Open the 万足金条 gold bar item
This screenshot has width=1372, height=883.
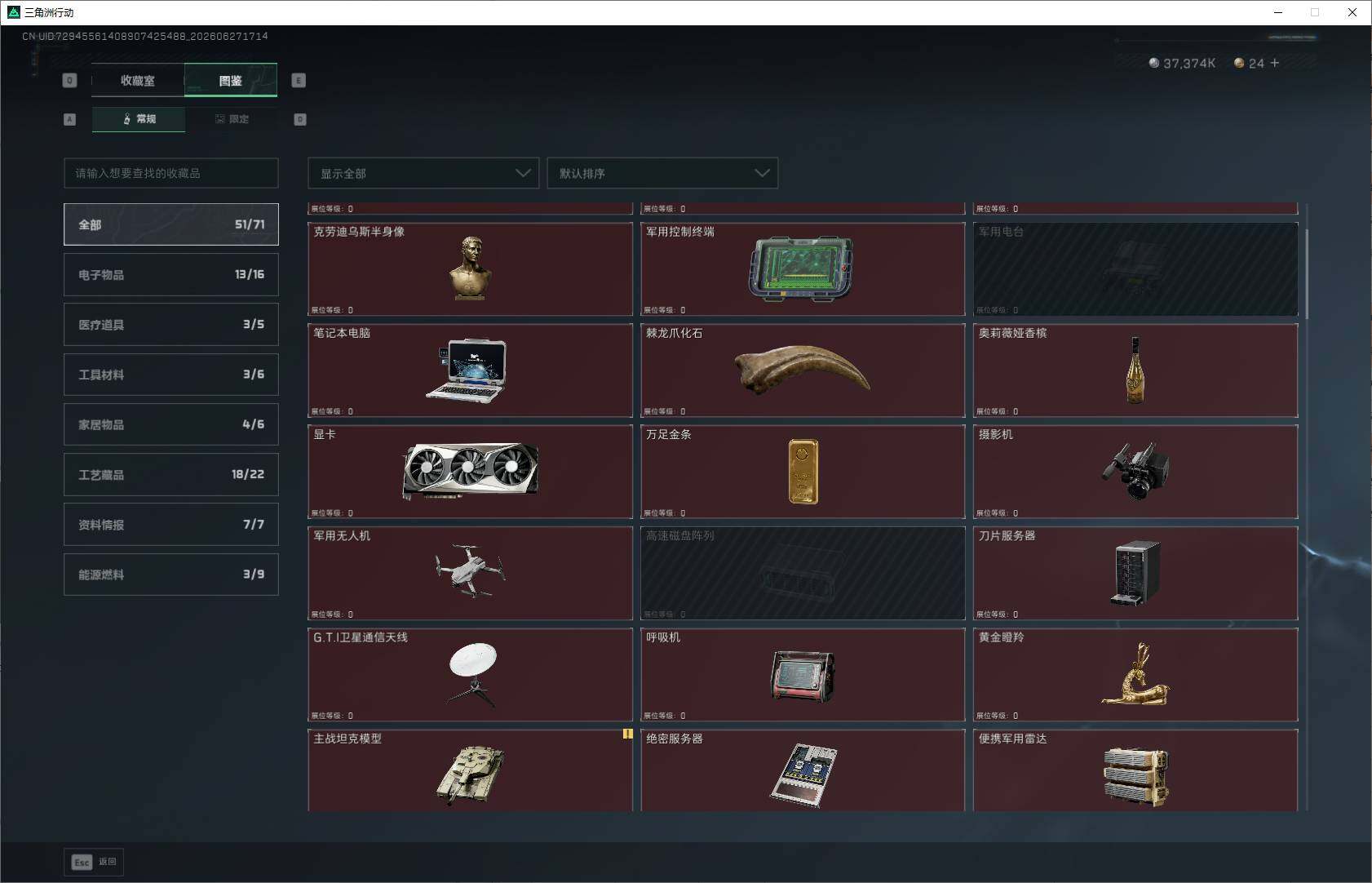pos(803,472)
